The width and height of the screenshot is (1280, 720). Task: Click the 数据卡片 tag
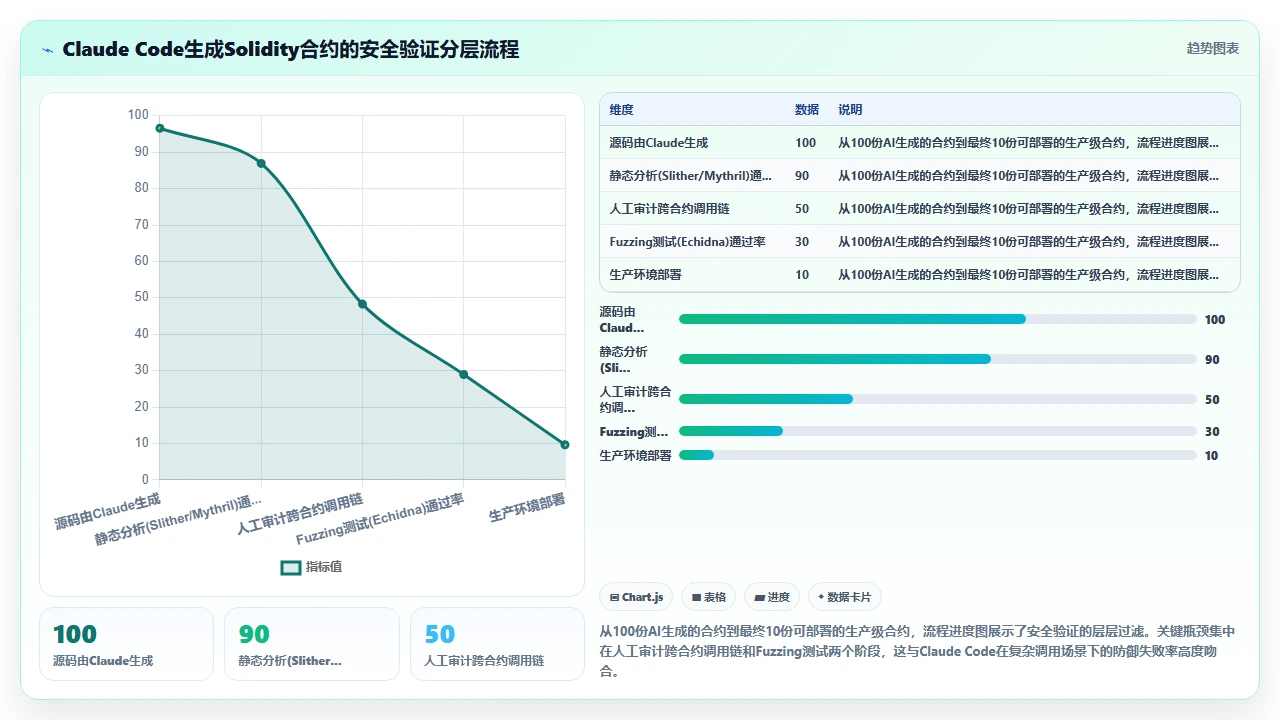pyautogui.click(x=845, y=597)
